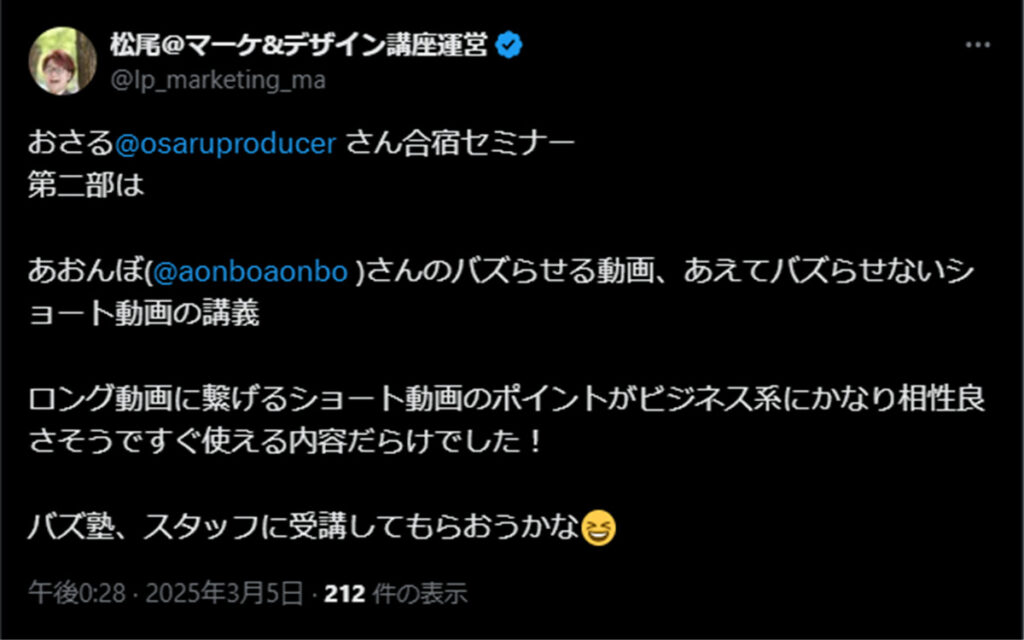Click the laughing emoji ending the tweet
This screenshot has width=1024, height=640.
[598, 528]
